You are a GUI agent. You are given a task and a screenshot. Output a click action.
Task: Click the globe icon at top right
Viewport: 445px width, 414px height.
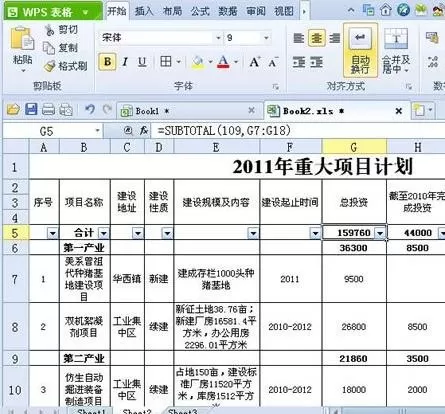tap(403, 10)
